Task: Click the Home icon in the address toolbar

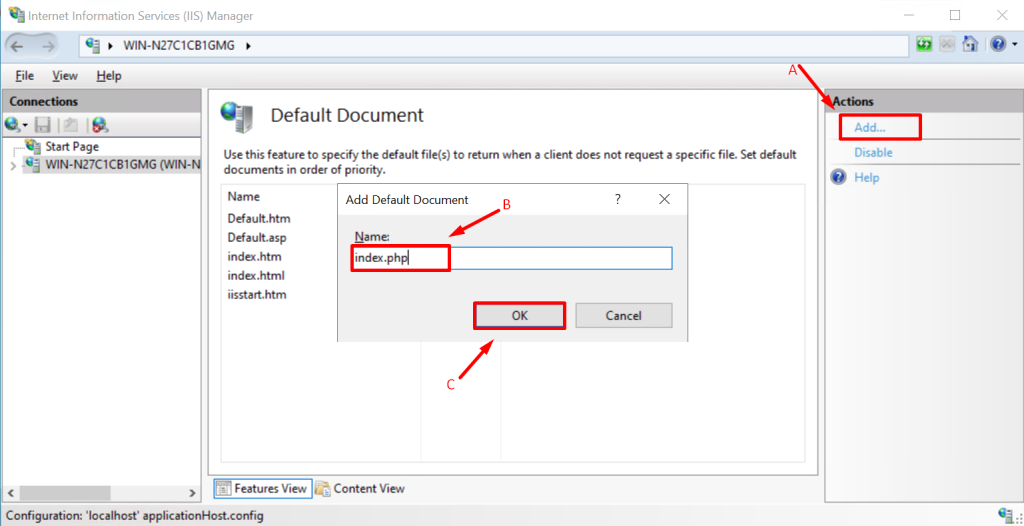Action: (x=970, y=45)
